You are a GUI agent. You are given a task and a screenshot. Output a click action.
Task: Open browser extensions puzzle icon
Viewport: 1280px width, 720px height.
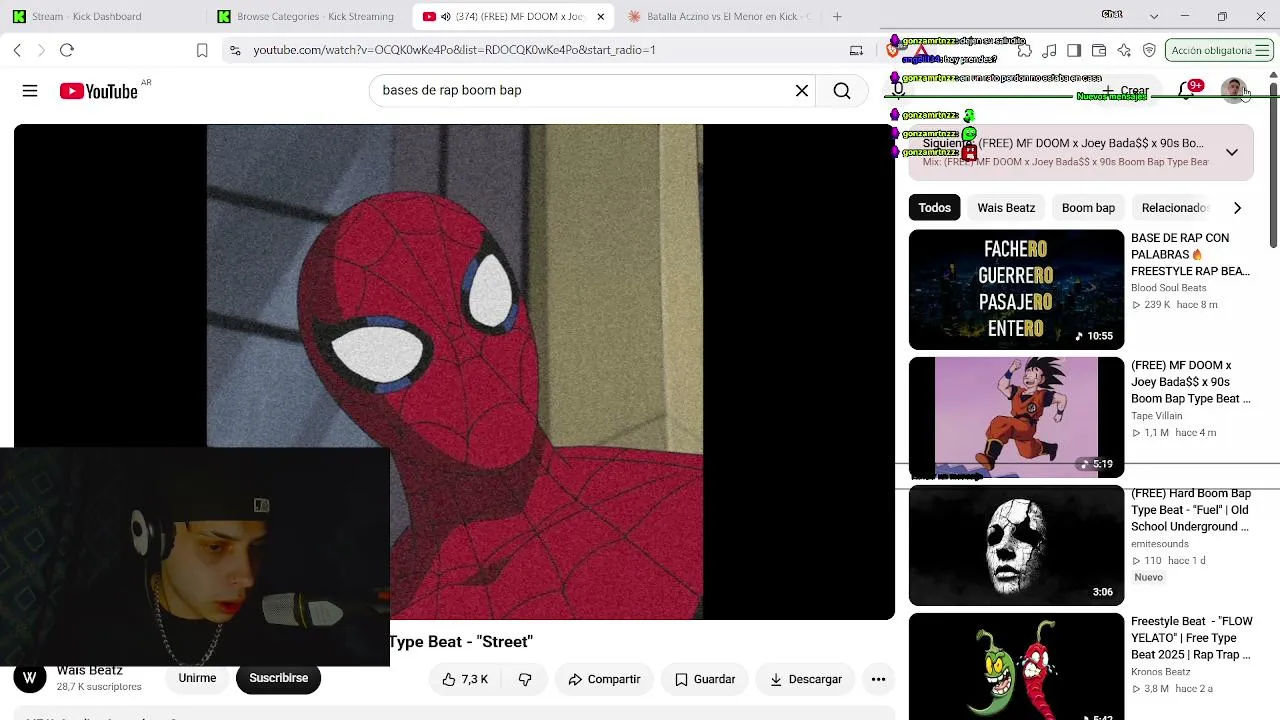[x=1023, y=50]
